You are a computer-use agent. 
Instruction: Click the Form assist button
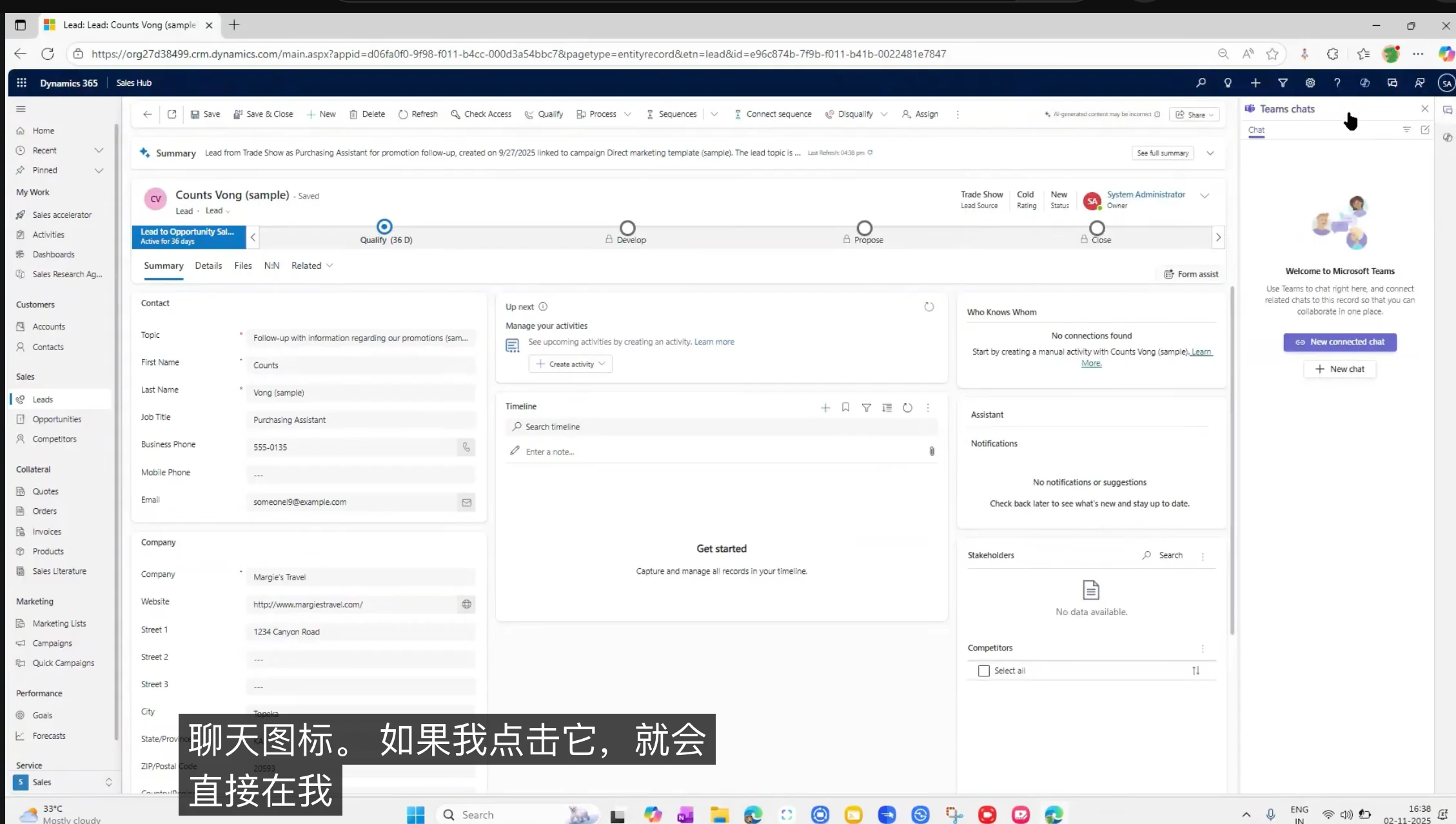1191,274
